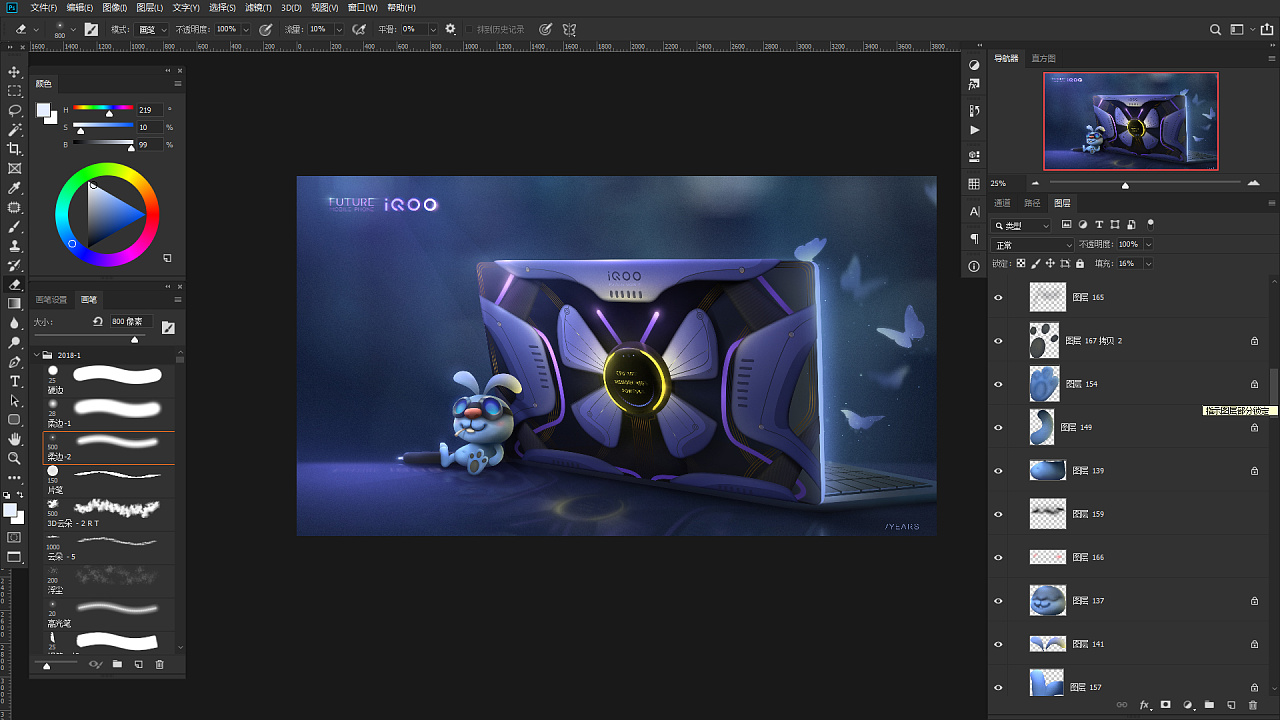Add a layer mask from Layers panel bottom
The width and height of the screenshot is (1280, 720).
click(1166, 705)
